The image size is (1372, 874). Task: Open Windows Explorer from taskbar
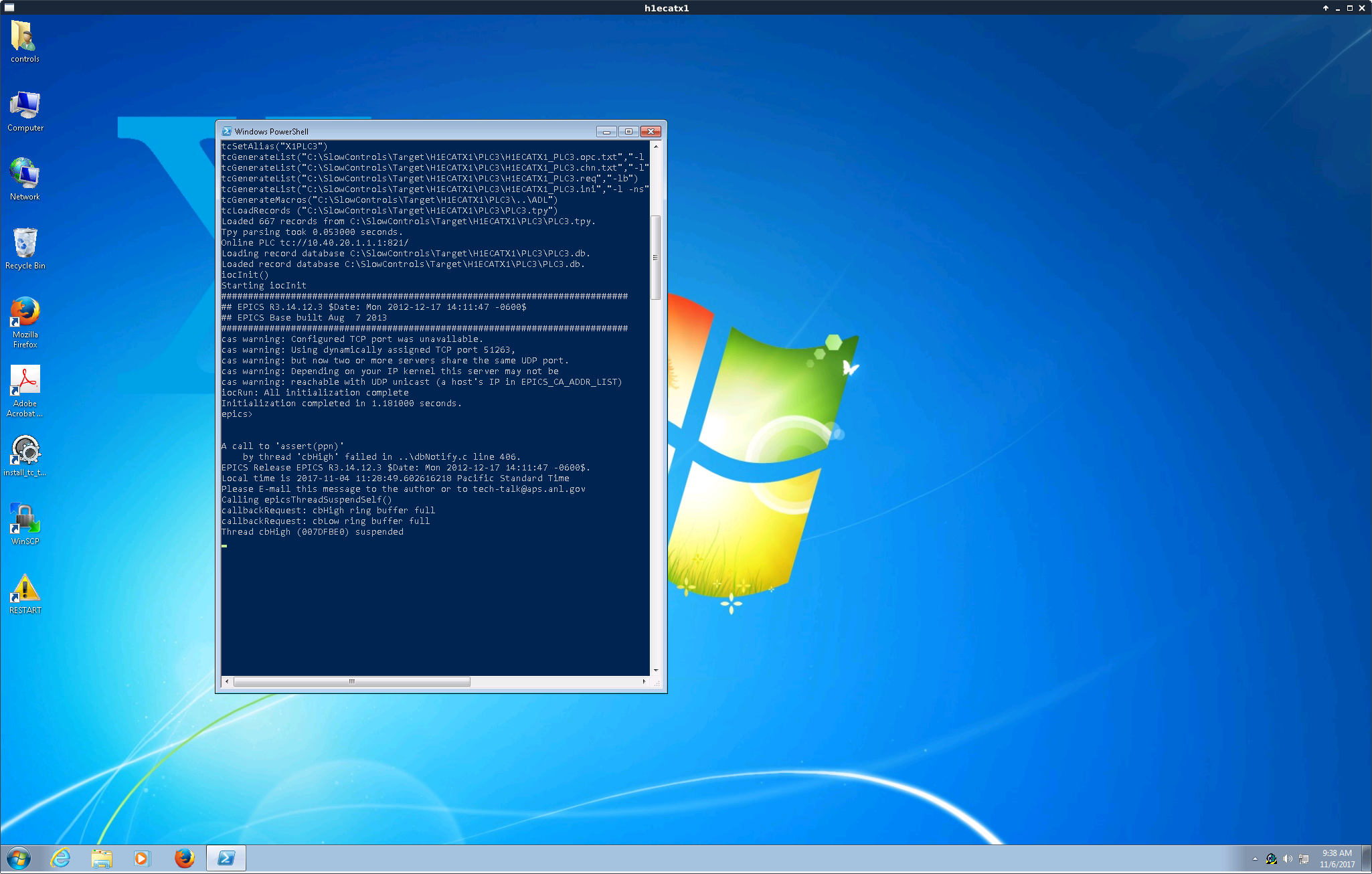(102, 858)
